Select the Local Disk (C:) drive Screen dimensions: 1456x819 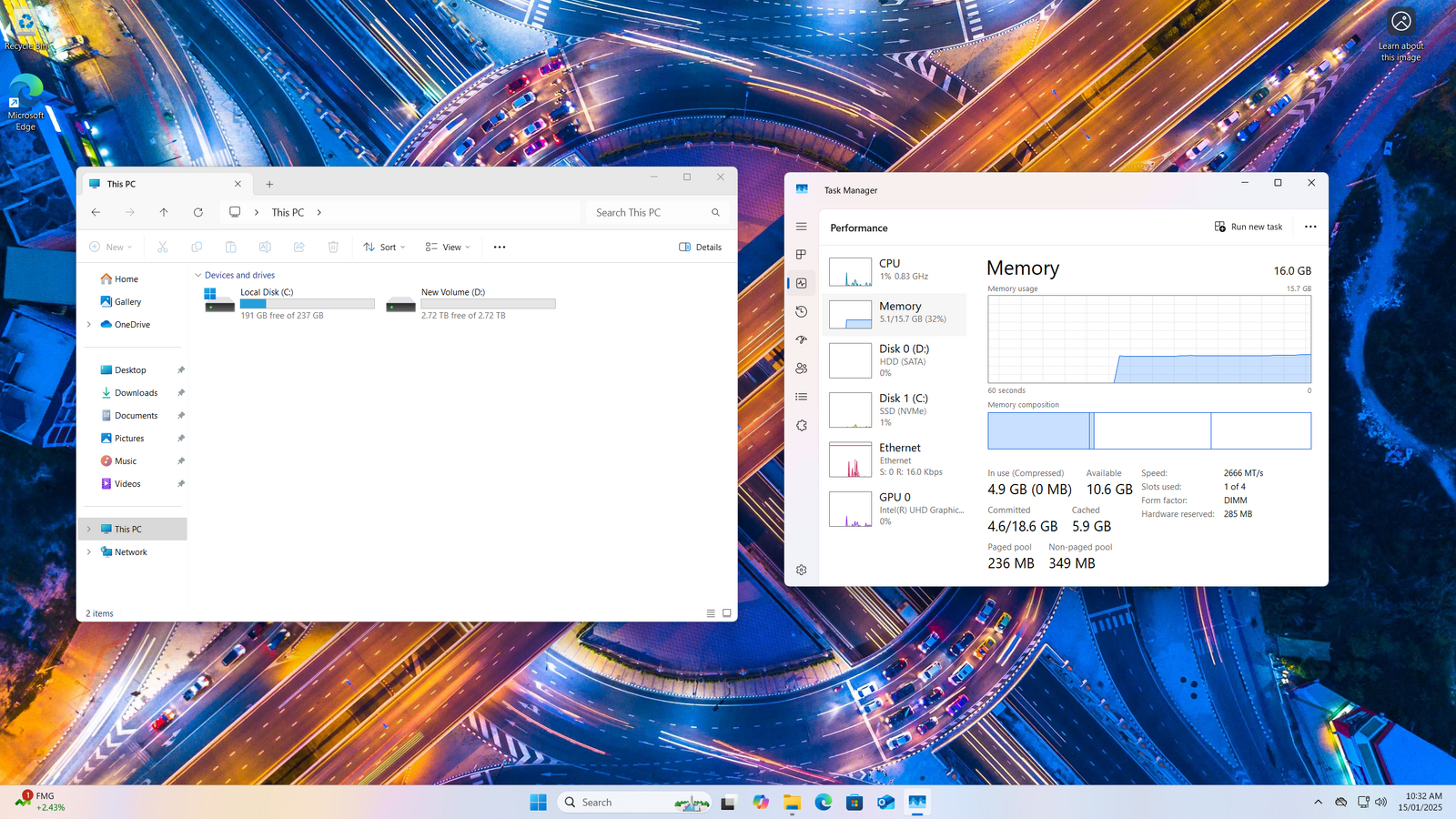(288, 303)
